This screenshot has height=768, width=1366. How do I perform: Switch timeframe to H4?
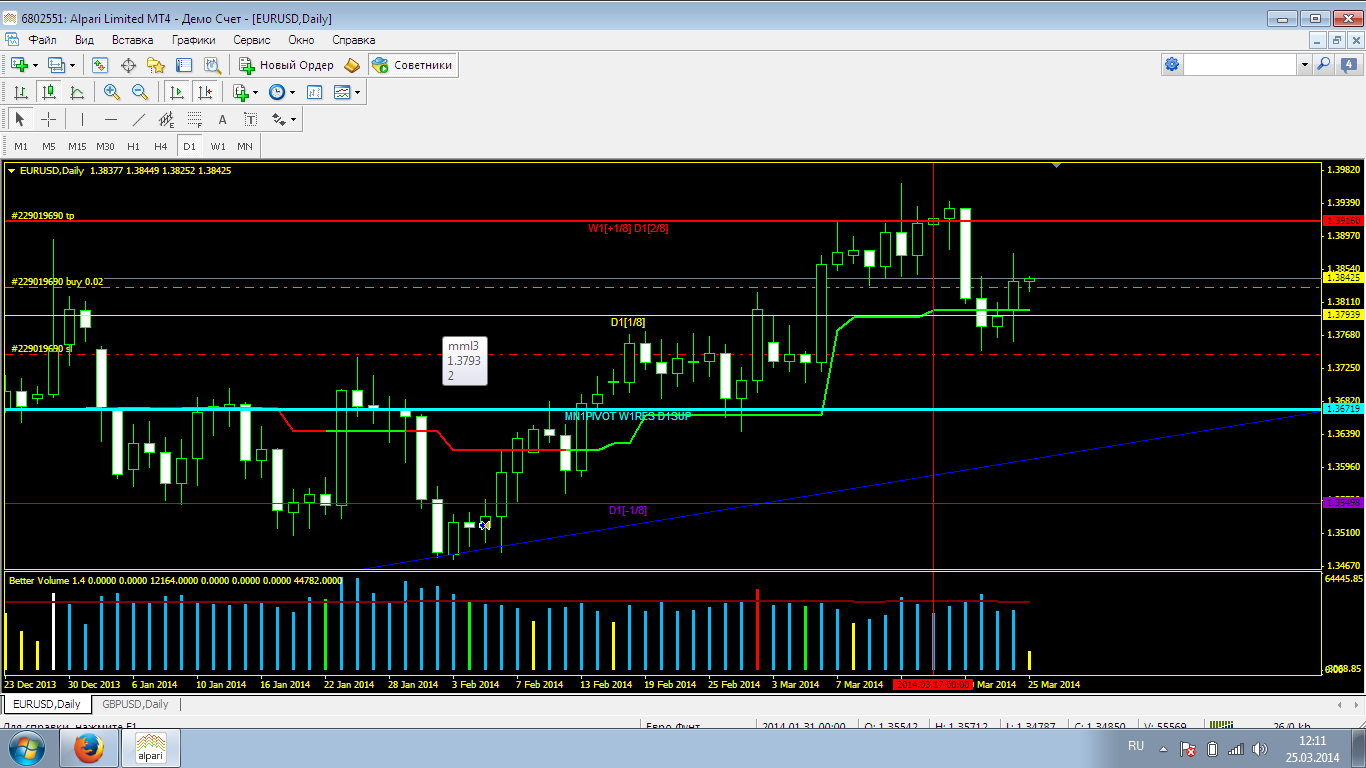coord(161,146)
